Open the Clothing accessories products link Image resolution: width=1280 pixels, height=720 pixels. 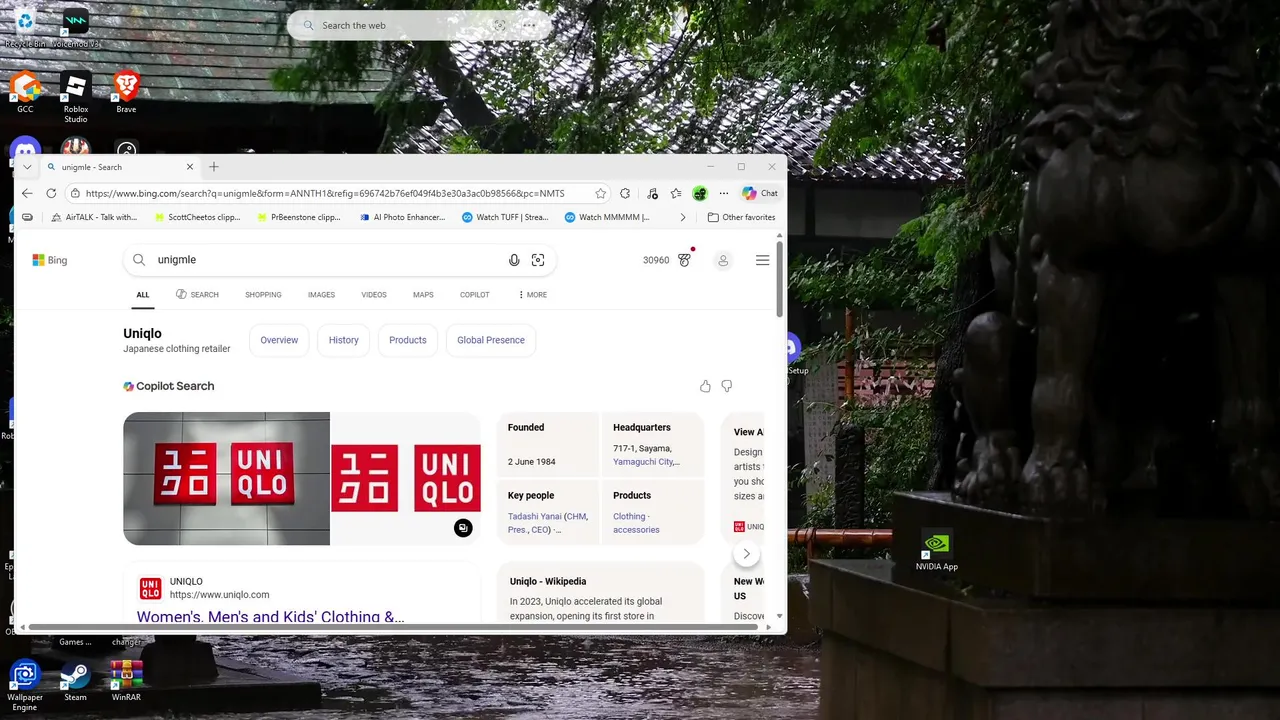(636, 523)
